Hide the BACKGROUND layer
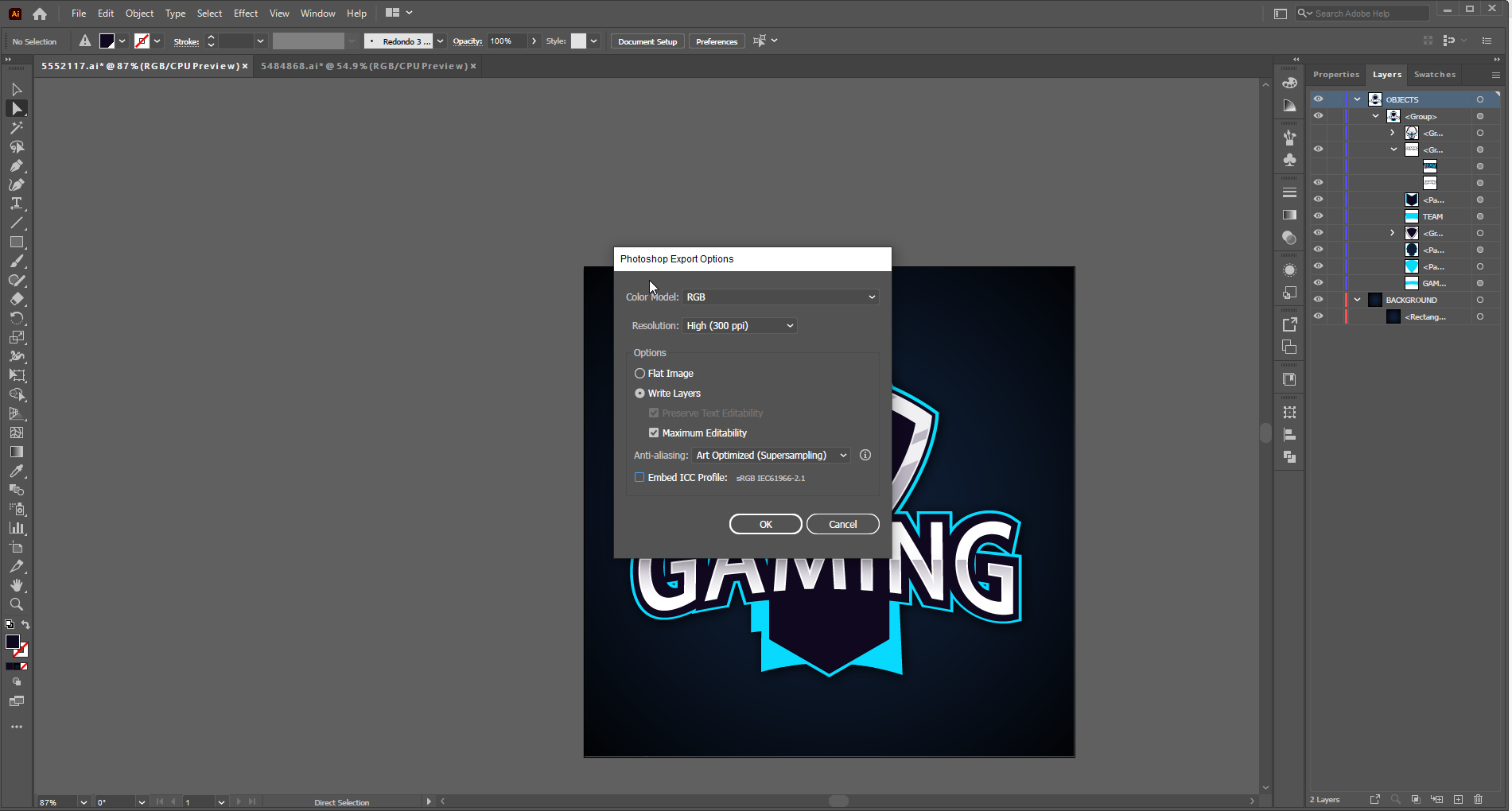 (x=1319, y=300)
